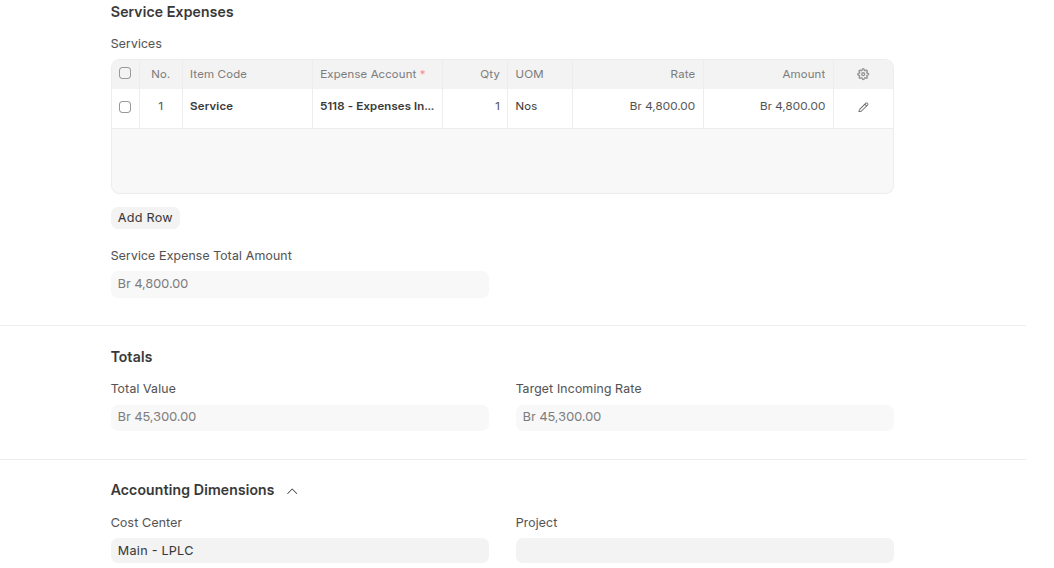Click the UOM cell showing Nos
1054x568 pixels.
[x=539, y=106]
